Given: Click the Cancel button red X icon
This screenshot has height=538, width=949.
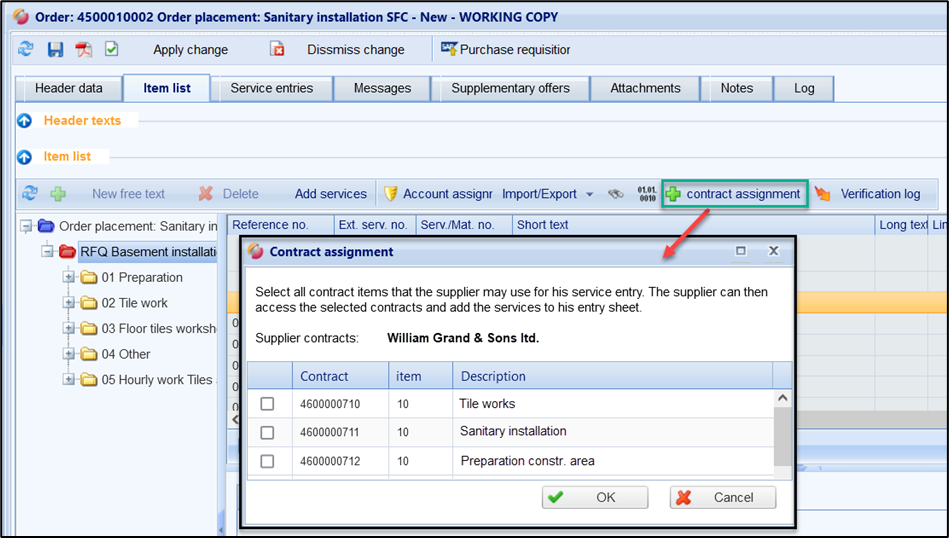Looking at the screenshot, I should [684, 497].
